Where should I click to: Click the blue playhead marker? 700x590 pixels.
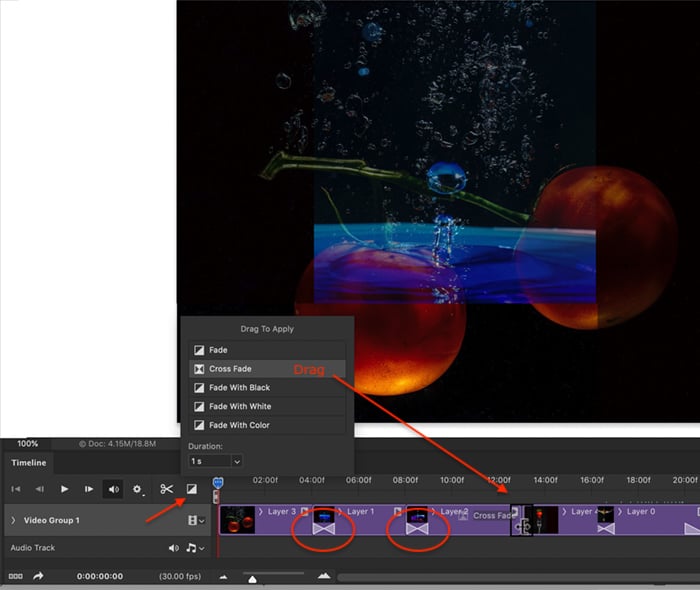pyautogui.click(x=218, y=482)
